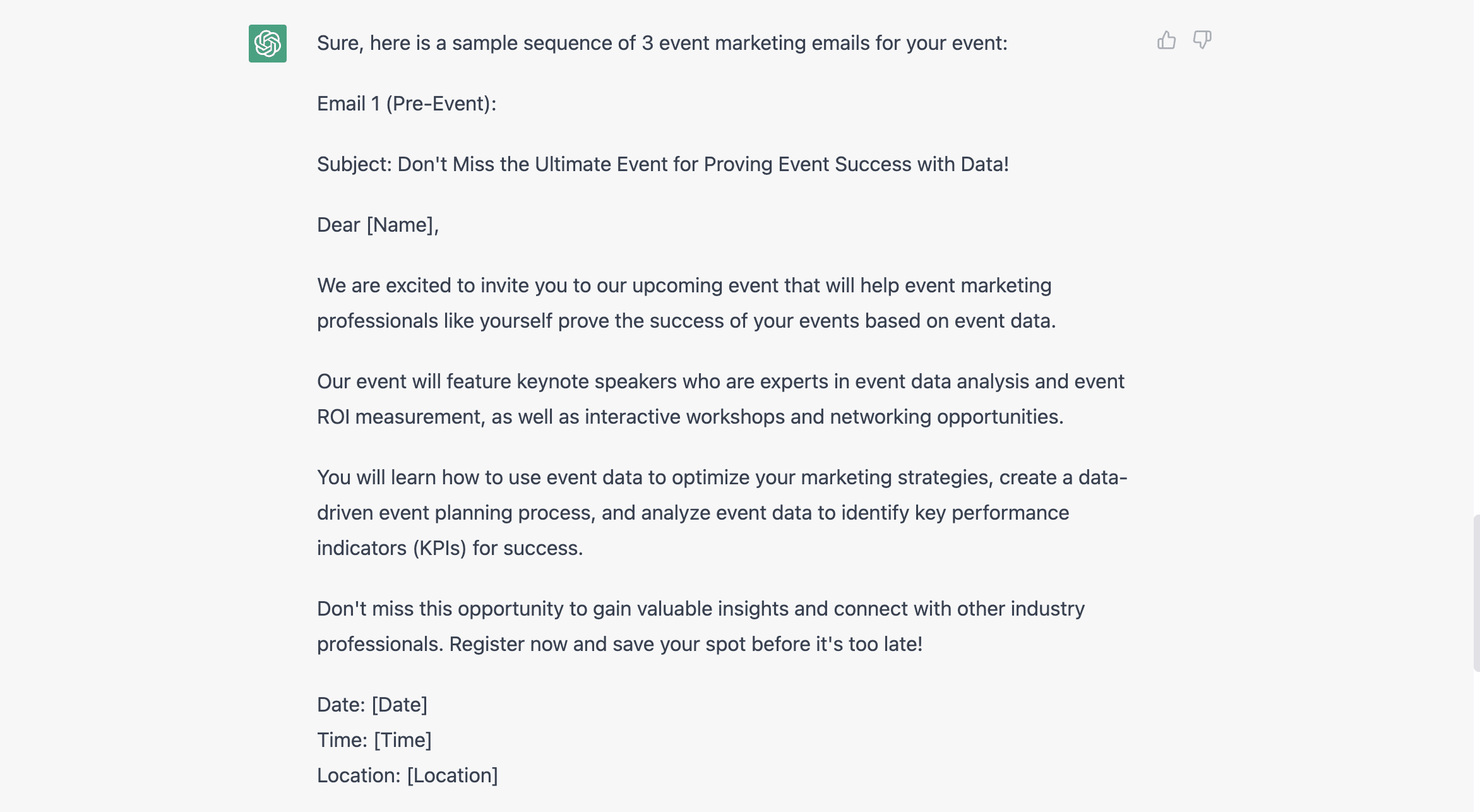Viewport: 1480px width, 812px height.
Task: Click the "driven event planning process" line
Action: pos(693,513)
